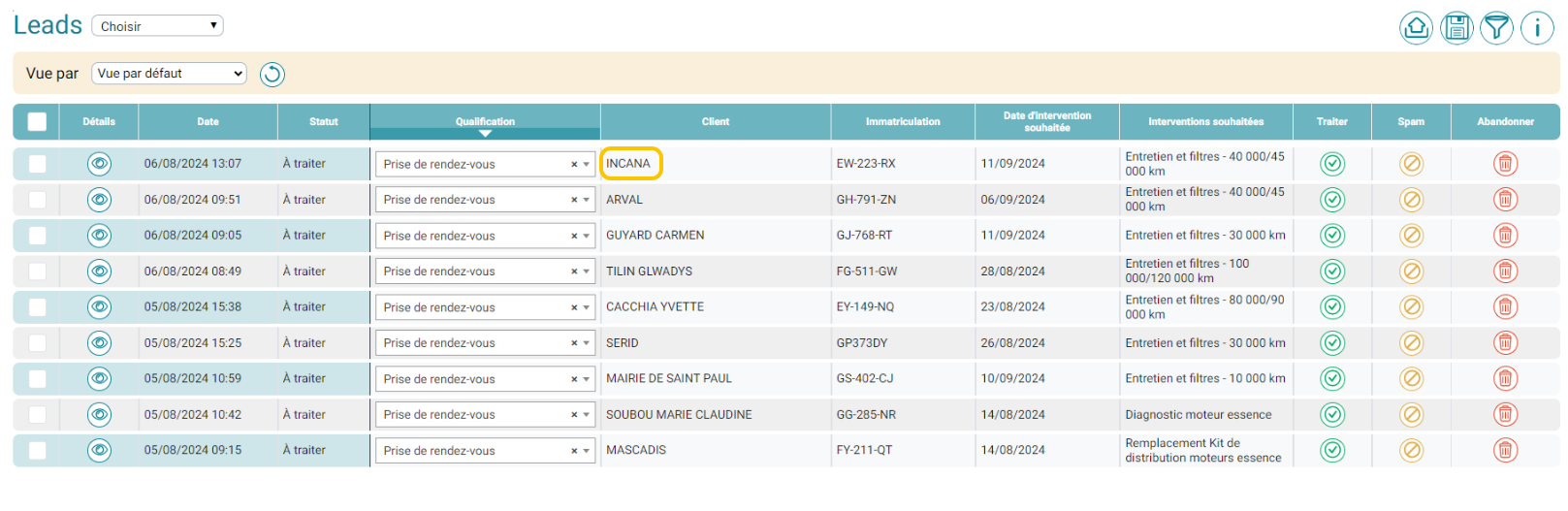Mark ARVAL lead as treated (green check)

pyautogui.click(x=1332, y=200)
